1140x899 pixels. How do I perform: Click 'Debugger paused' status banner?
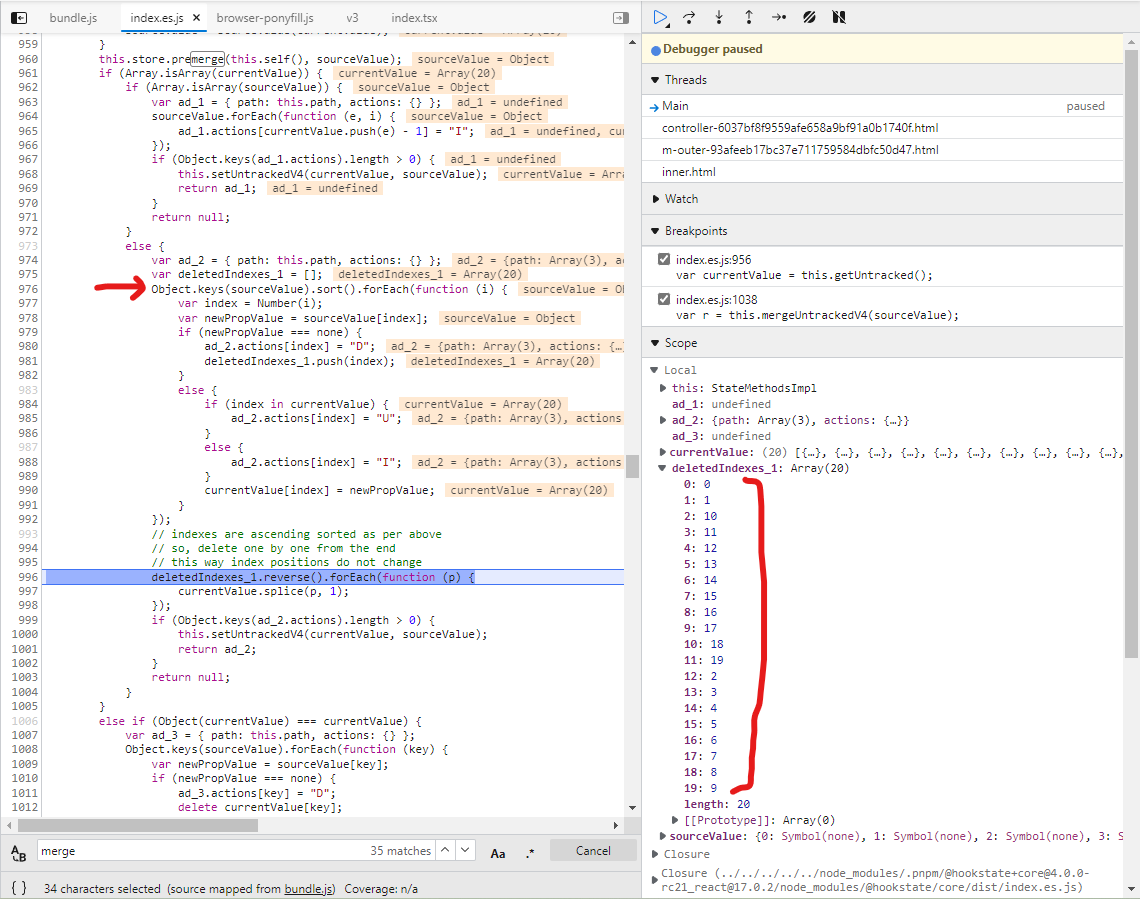point(883,49)
